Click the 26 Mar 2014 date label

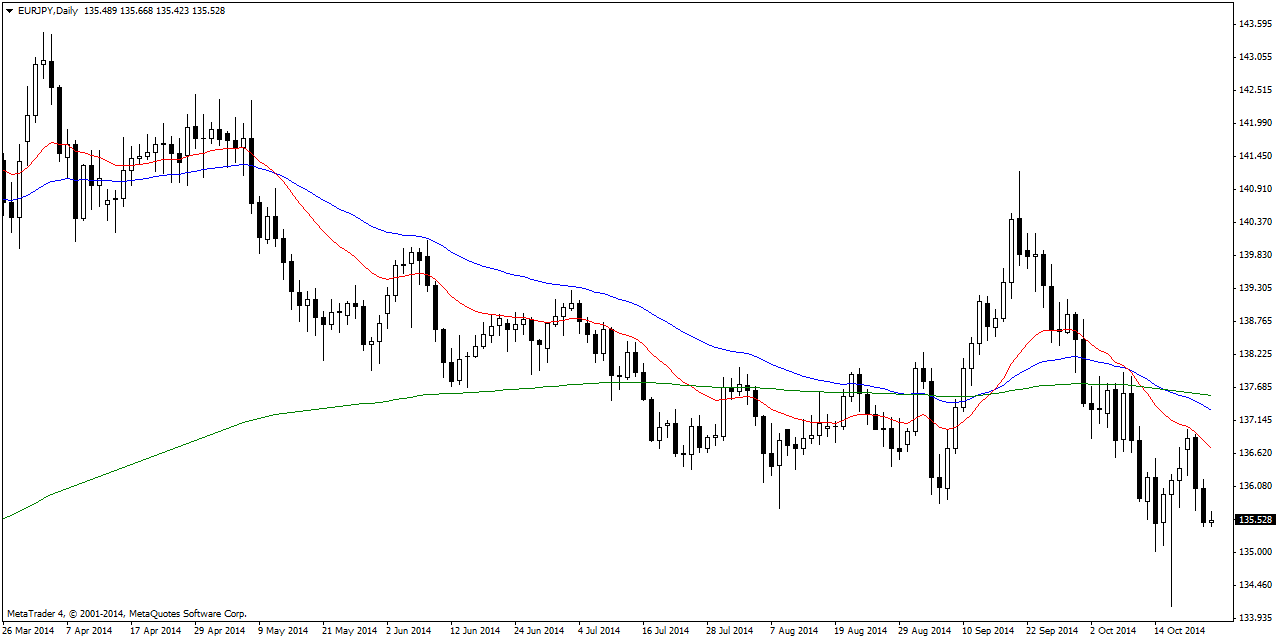29,631
